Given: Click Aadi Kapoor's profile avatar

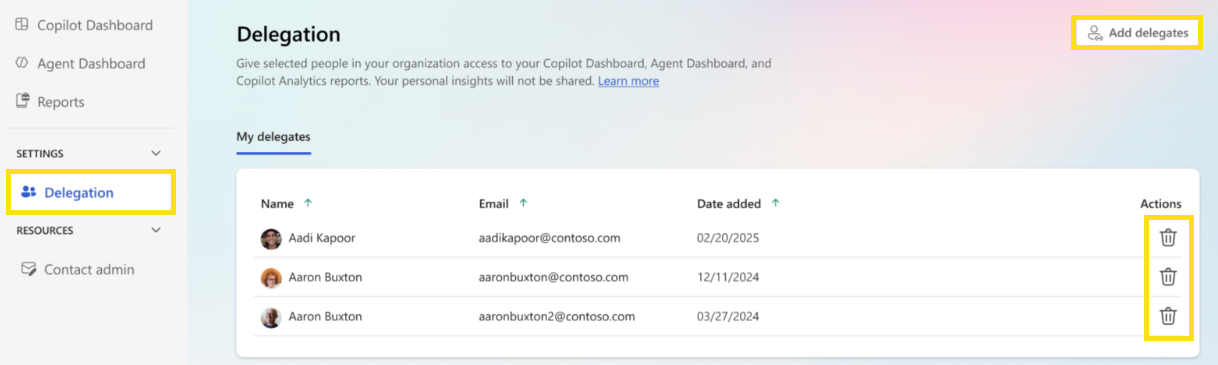Looking at the screenshot, I should 271,239.
